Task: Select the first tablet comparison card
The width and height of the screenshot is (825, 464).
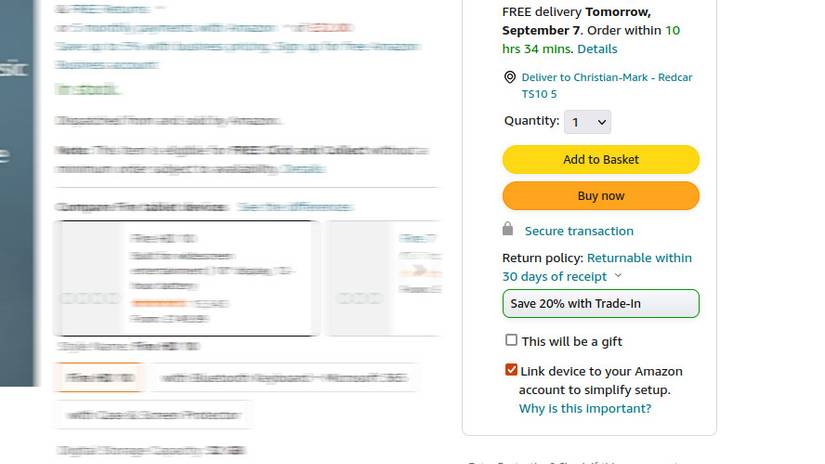Action: point(186,278)
